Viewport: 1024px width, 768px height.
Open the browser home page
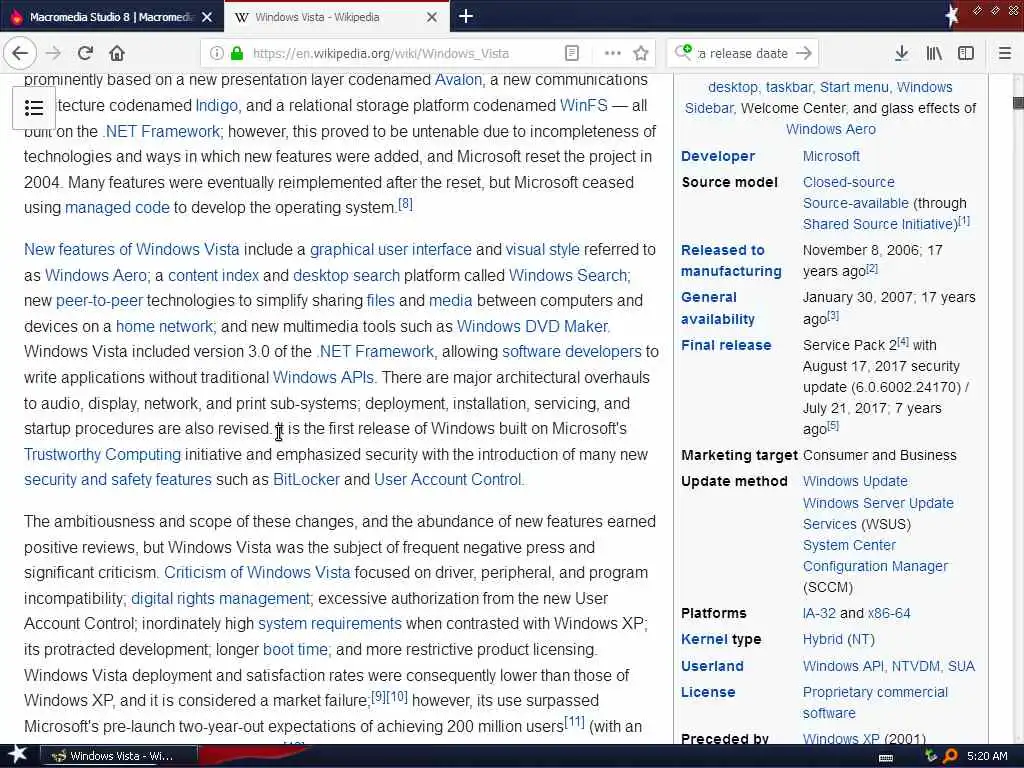117,54
